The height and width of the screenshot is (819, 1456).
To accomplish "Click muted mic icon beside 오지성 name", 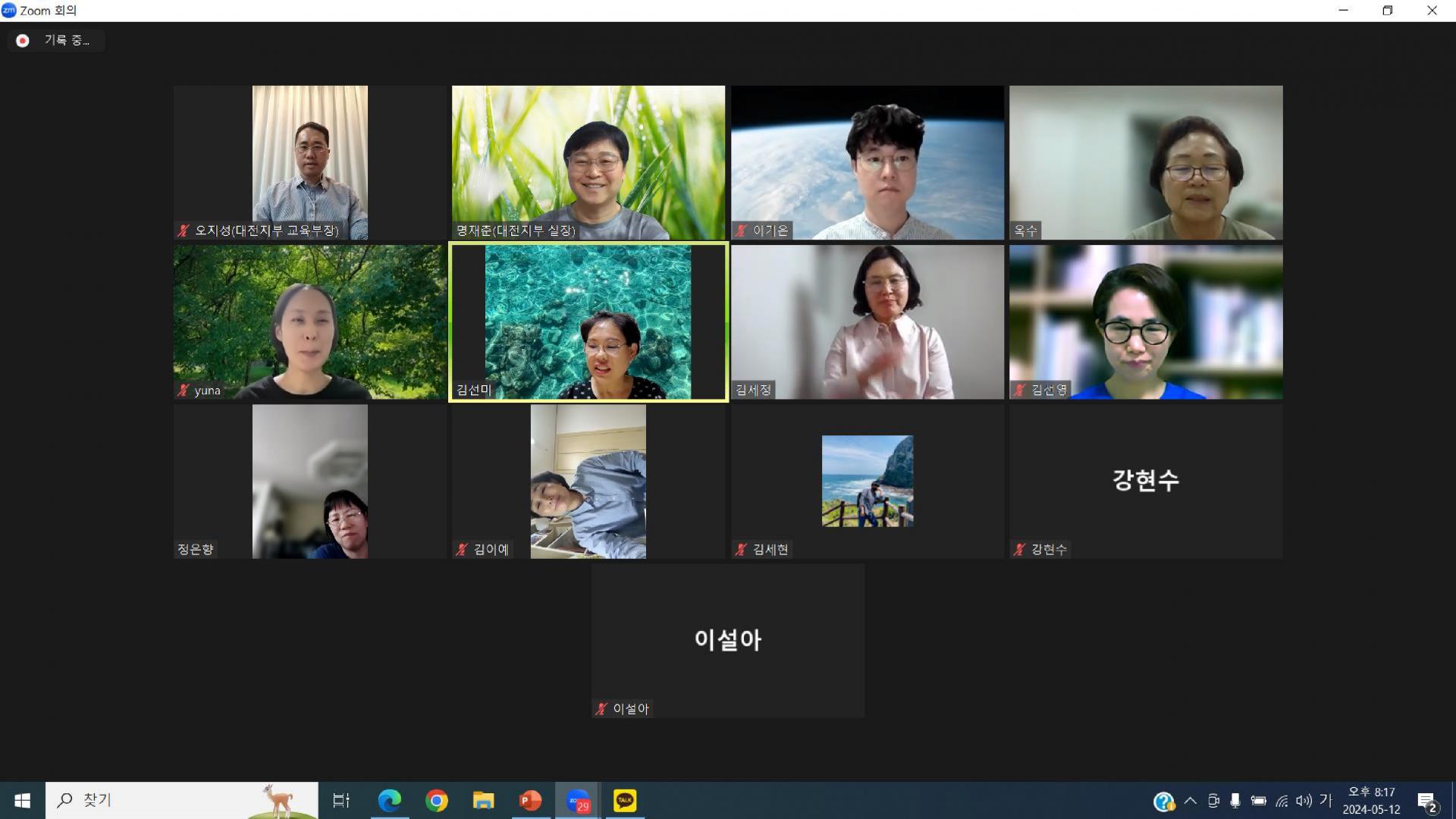I will click(184, 231).
